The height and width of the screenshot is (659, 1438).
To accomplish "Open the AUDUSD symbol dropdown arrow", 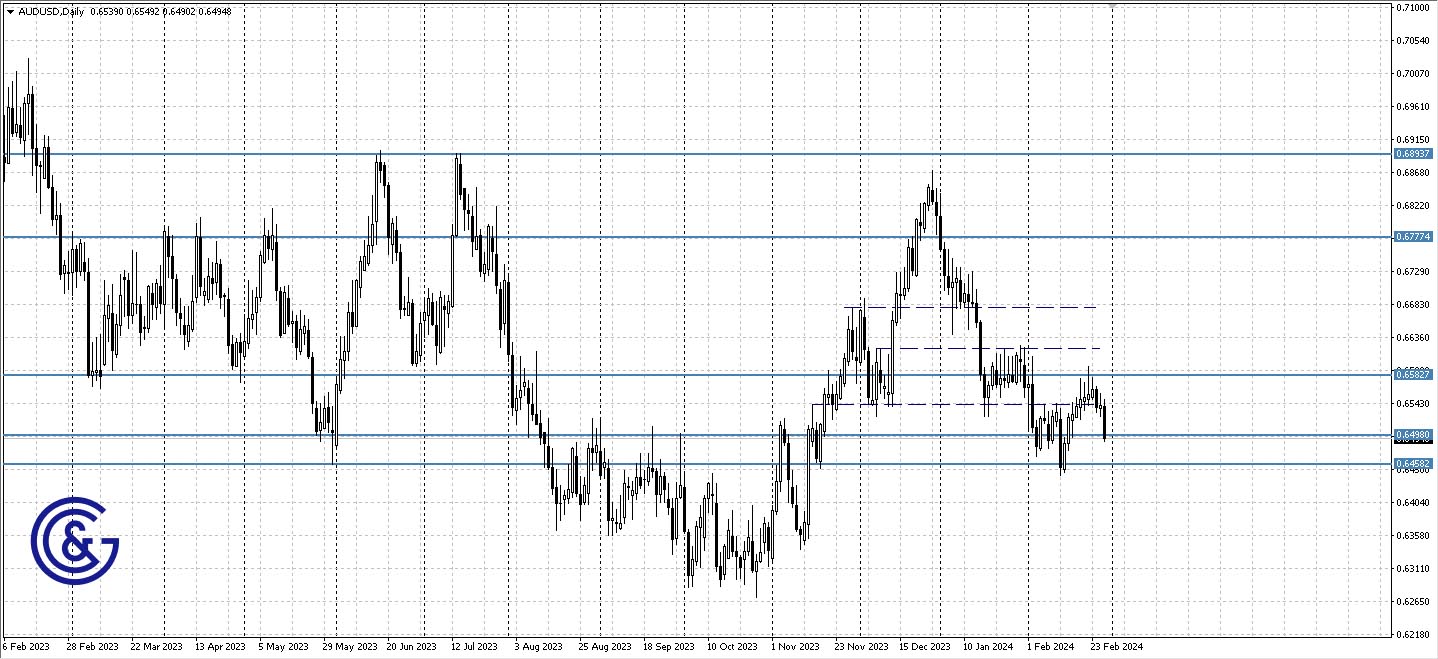I will [8, 9].
